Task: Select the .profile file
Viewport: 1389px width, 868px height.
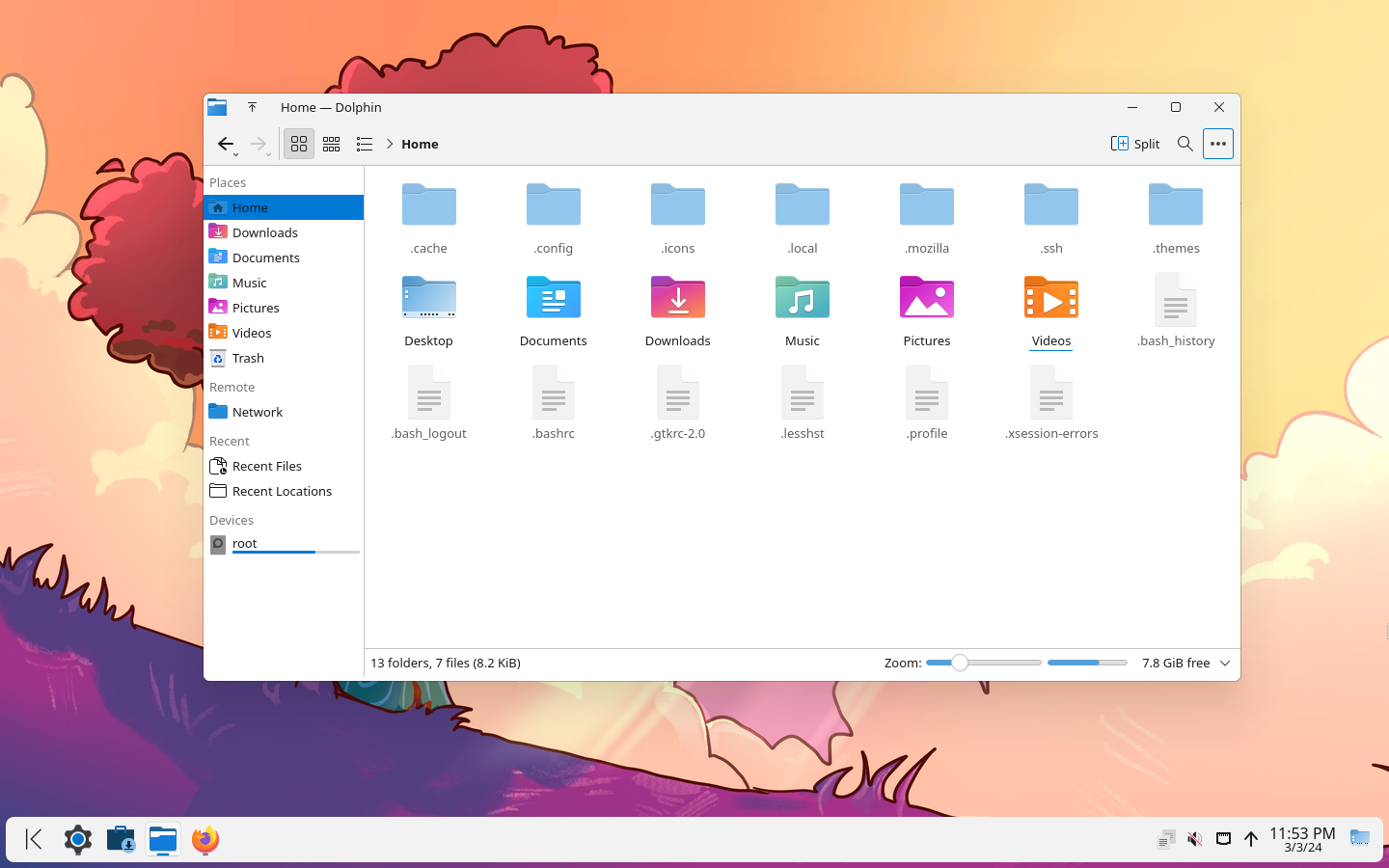Action: pos(926,392)
